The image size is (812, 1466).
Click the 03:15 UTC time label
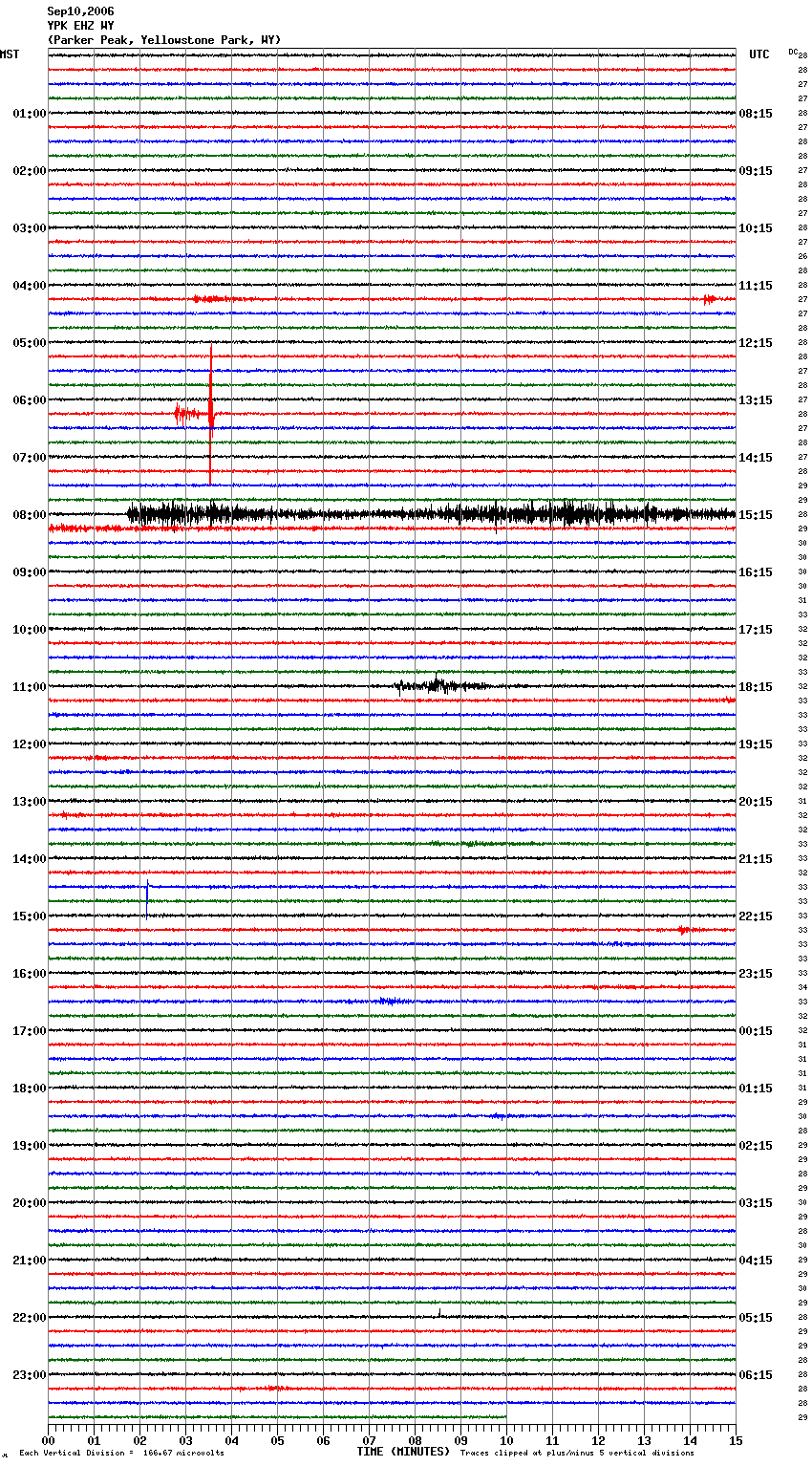coord(756,1203)
